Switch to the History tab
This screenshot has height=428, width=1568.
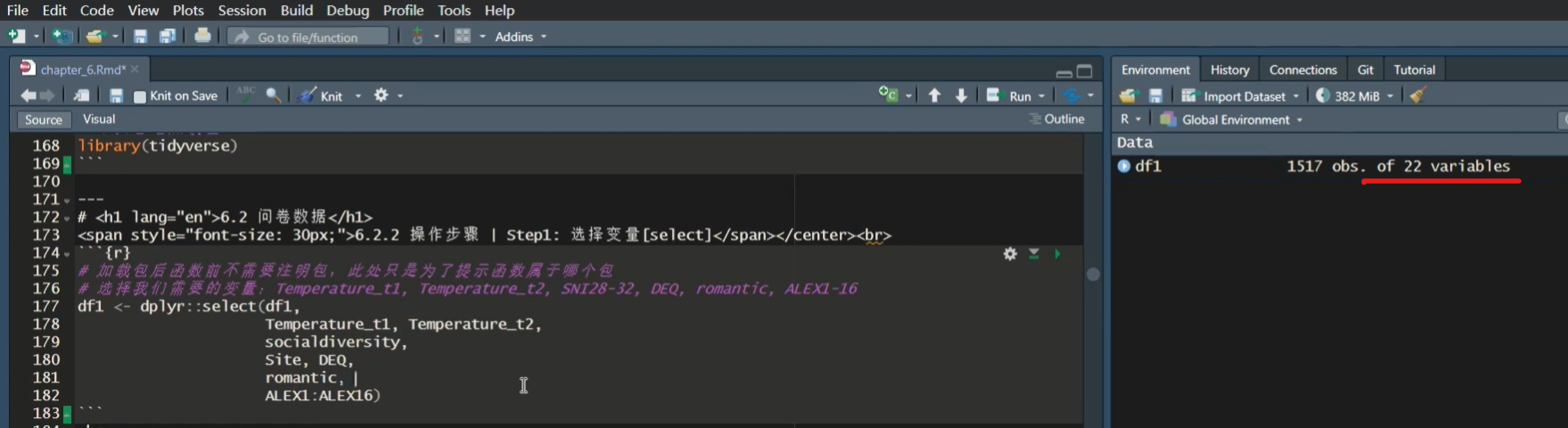(x=1229, y=70)
